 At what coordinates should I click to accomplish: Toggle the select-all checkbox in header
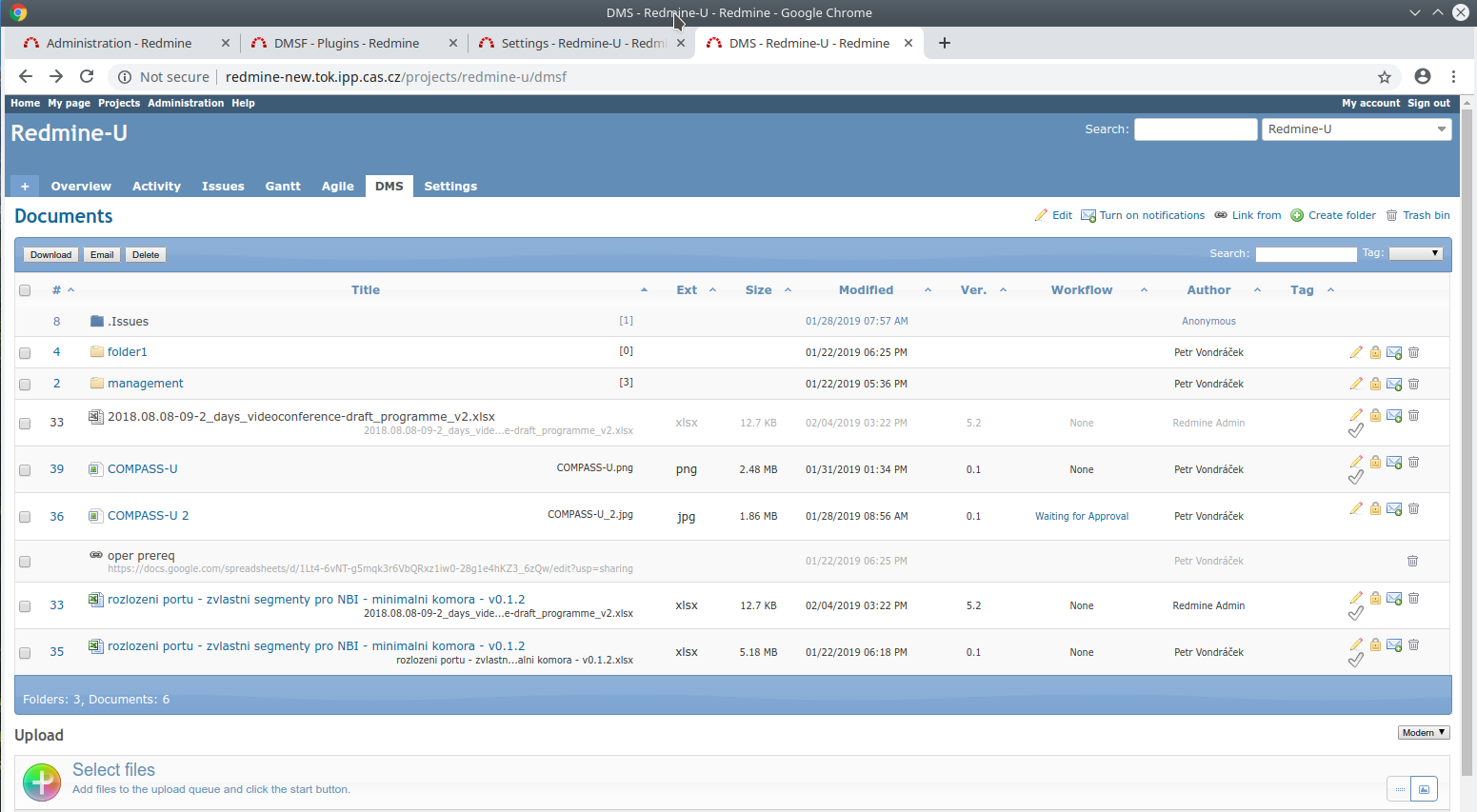(24, 290)
